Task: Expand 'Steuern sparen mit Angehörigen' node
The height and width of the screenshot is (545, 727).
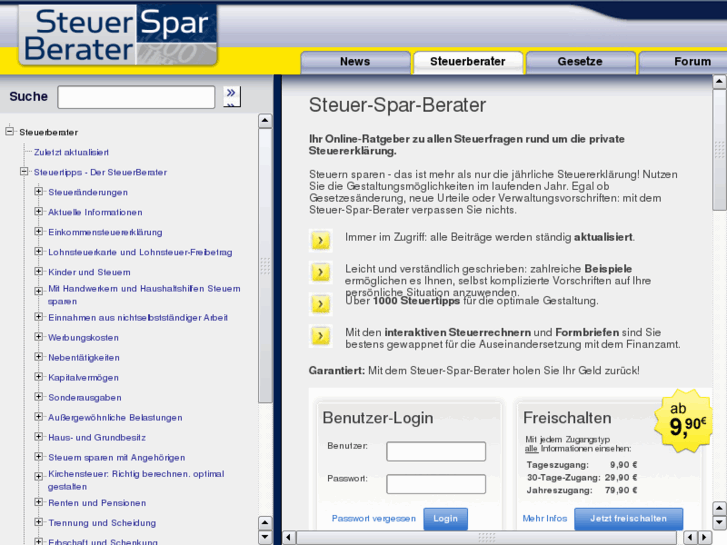Action: pos(39,457)
